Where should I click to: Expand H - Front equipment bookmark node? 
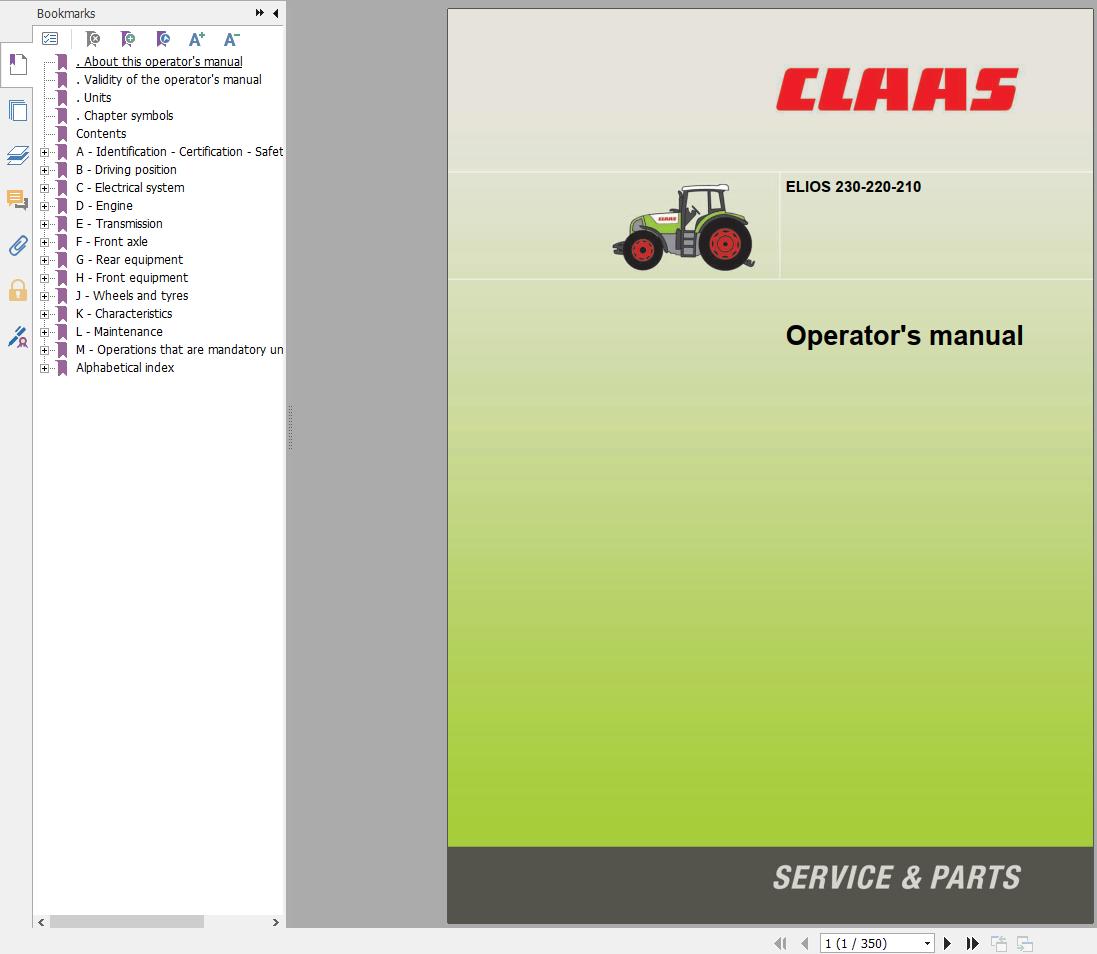click(x=45, y=278)
